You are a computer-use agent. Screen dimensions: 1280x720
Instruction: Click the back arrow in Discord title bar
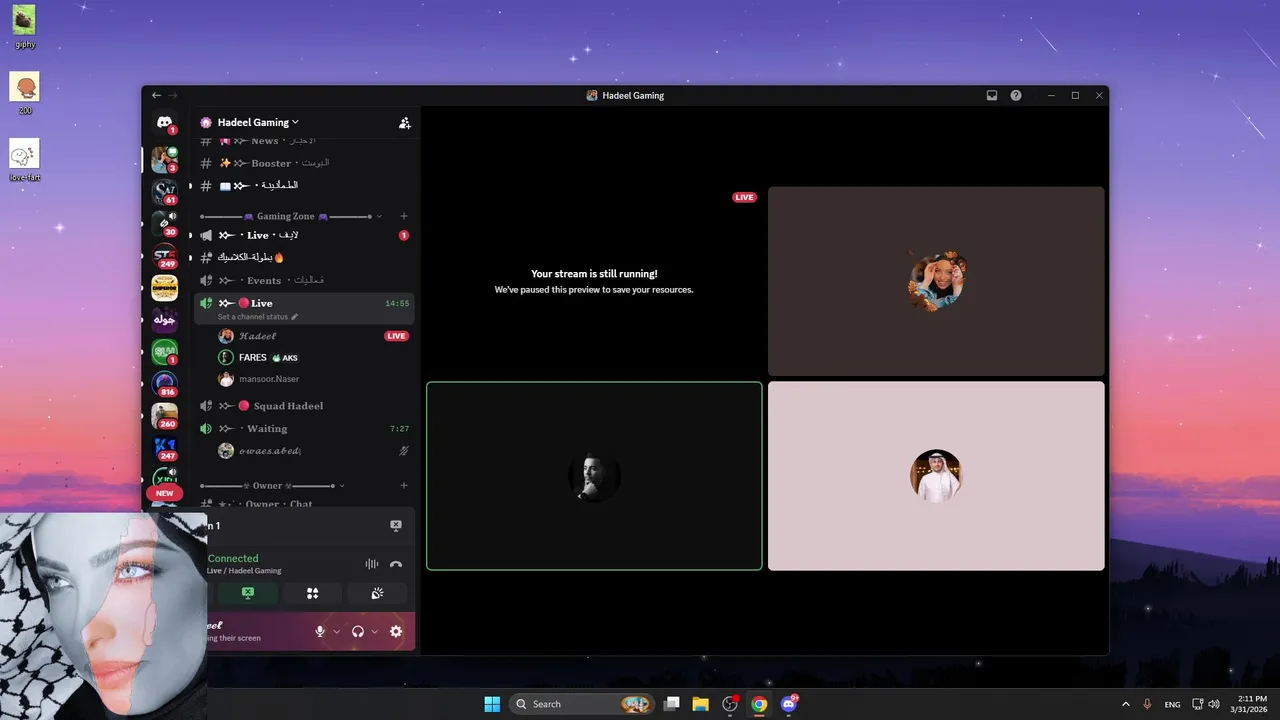(x=156, y=96)
